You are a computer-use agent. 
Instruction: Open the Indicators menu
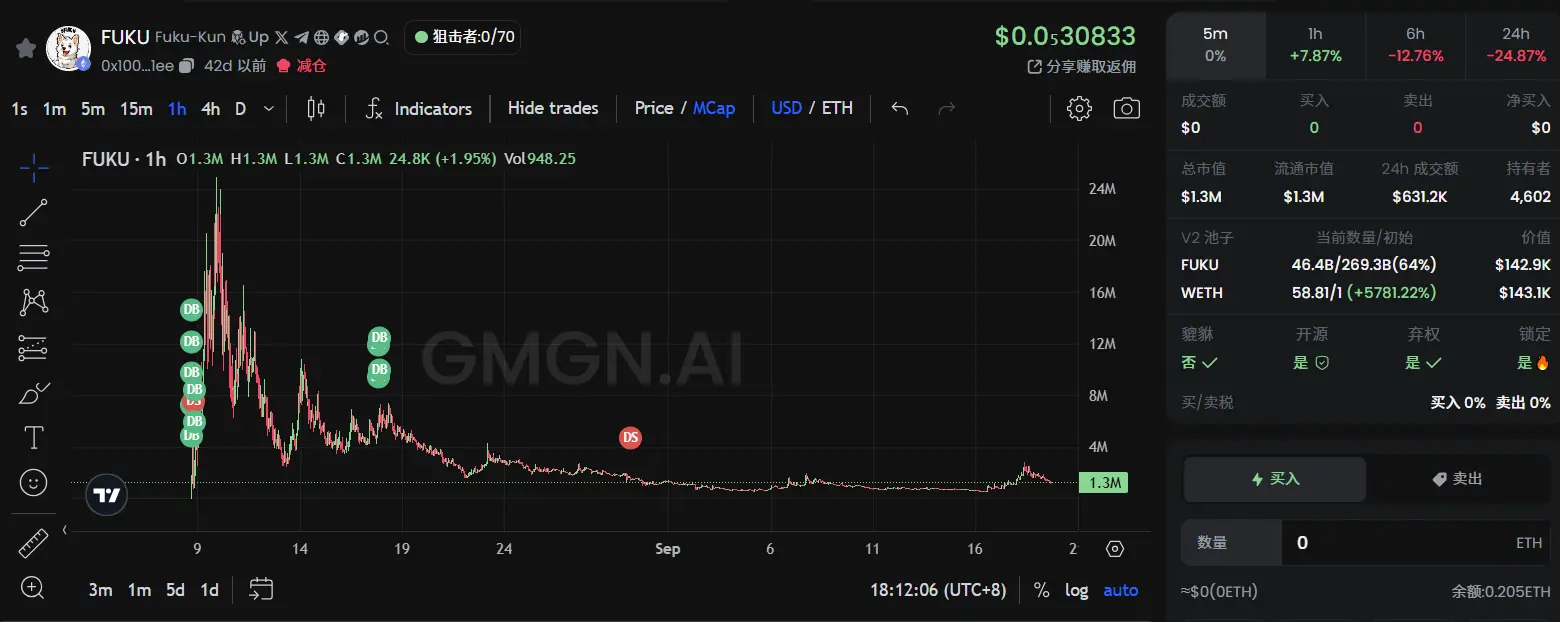point(419,108)
